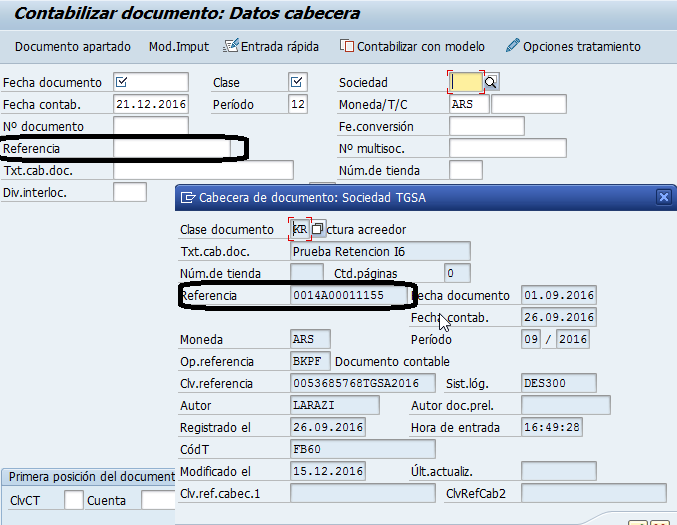677x525 pixels.
Task: Click the Contabilizar con modelo icon
Action: [347, 46]
